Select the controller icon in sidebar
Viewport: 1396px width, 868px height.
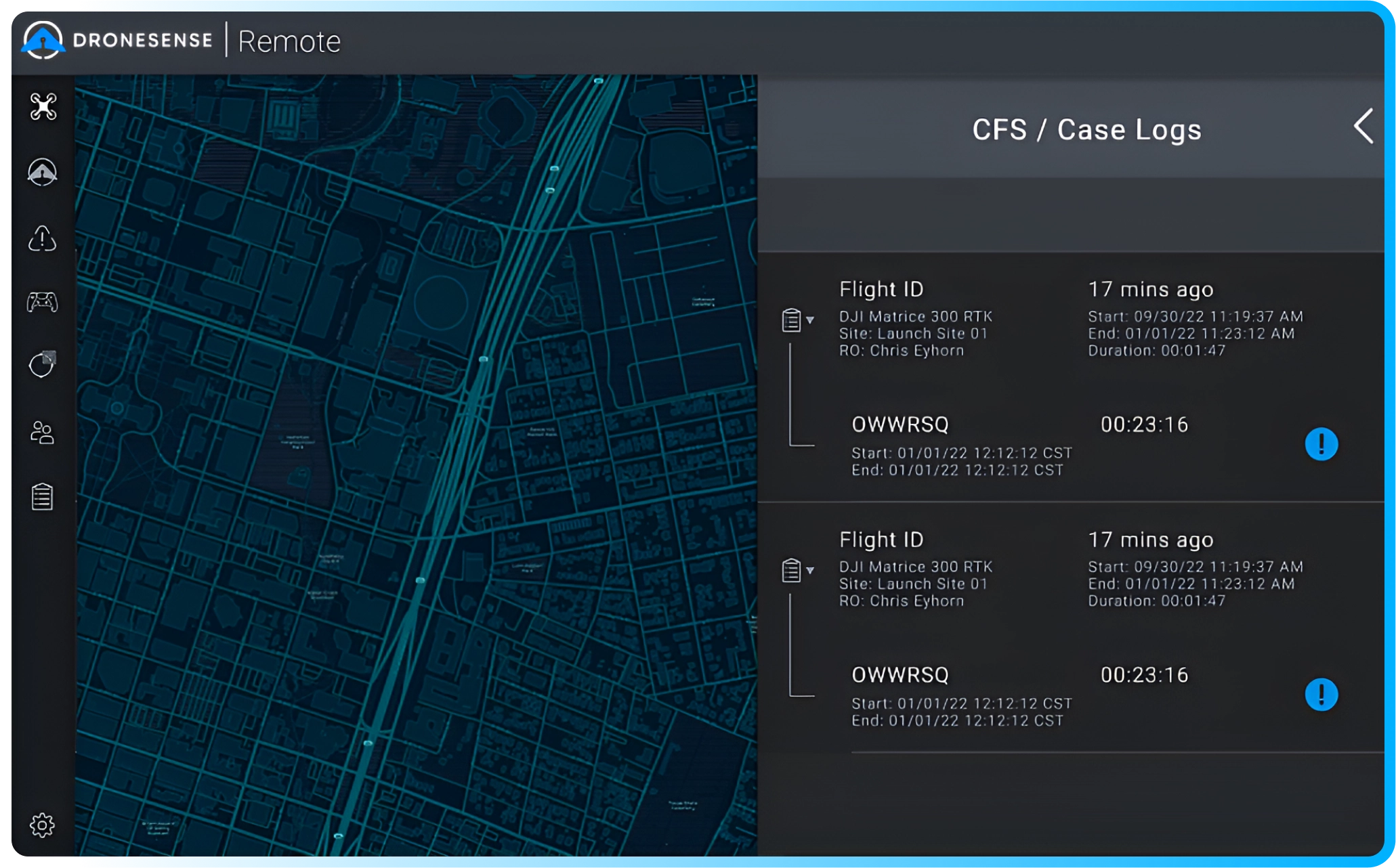pos(43,303)
